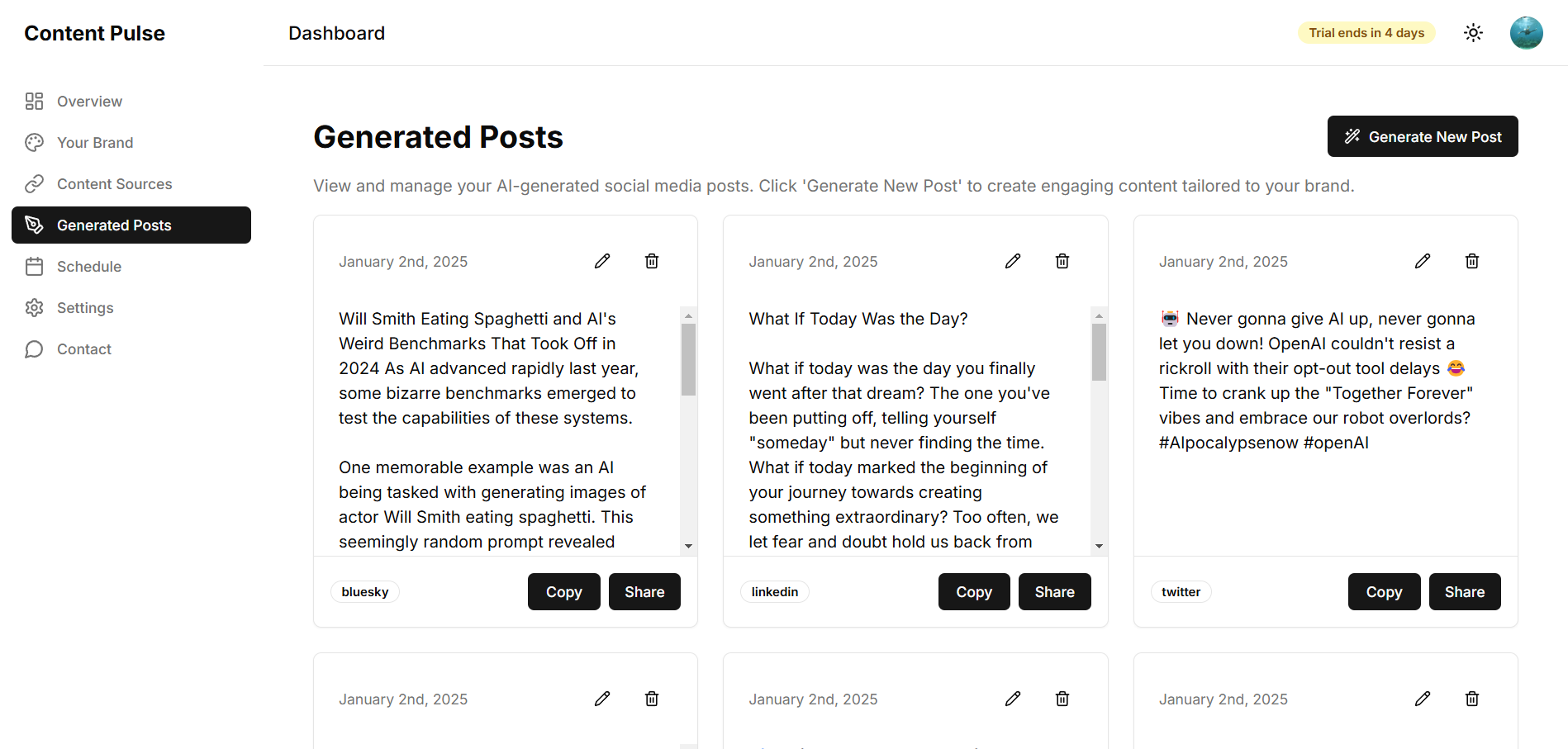Viewport: 1568px width, 749px height.
Task: Click the Settings gear icon
Action: (34, 307)
